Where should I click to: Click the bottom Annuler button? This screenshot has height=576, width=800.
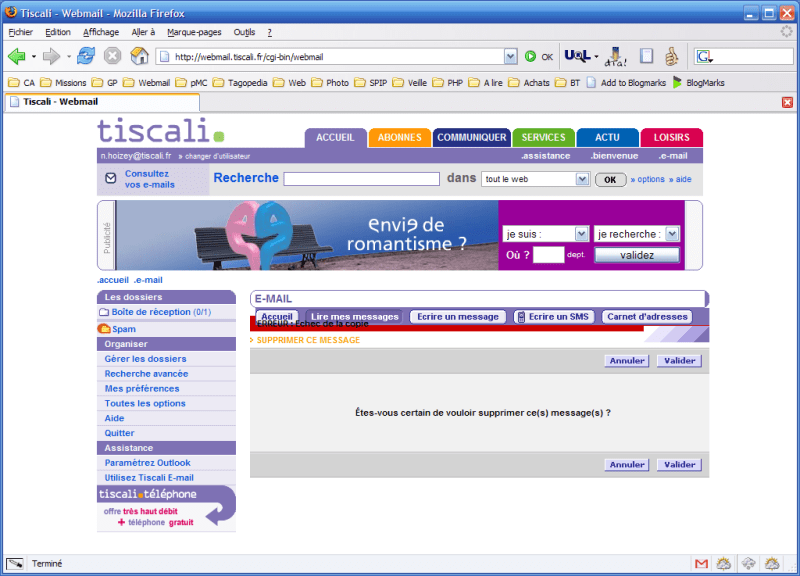(x=627, y=465)
